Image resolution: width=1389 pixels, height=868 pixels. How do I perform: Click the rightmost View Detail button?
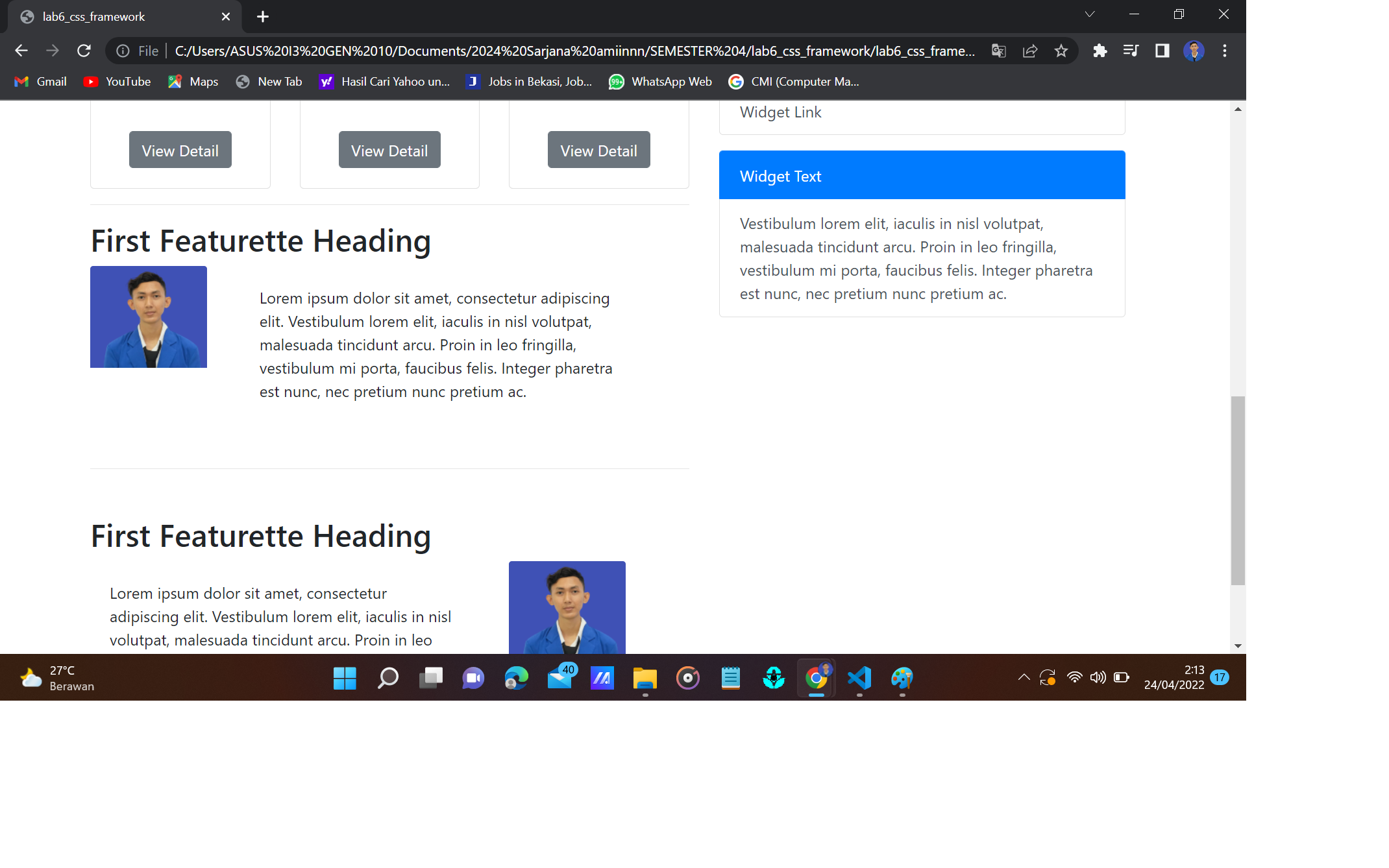(599, 150)
